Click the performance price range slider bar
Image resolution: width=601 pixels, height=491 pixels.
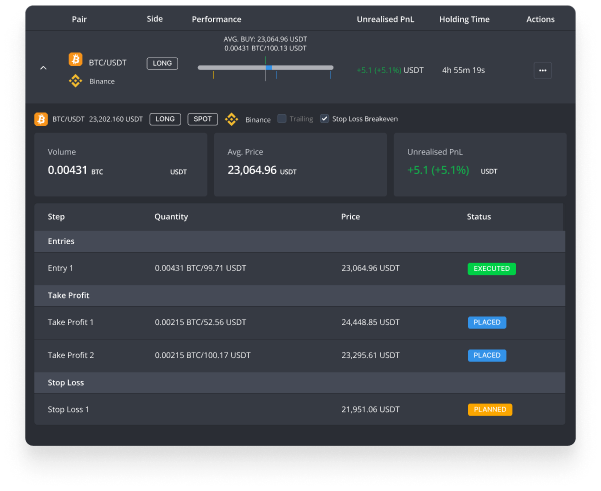[265, 68]
